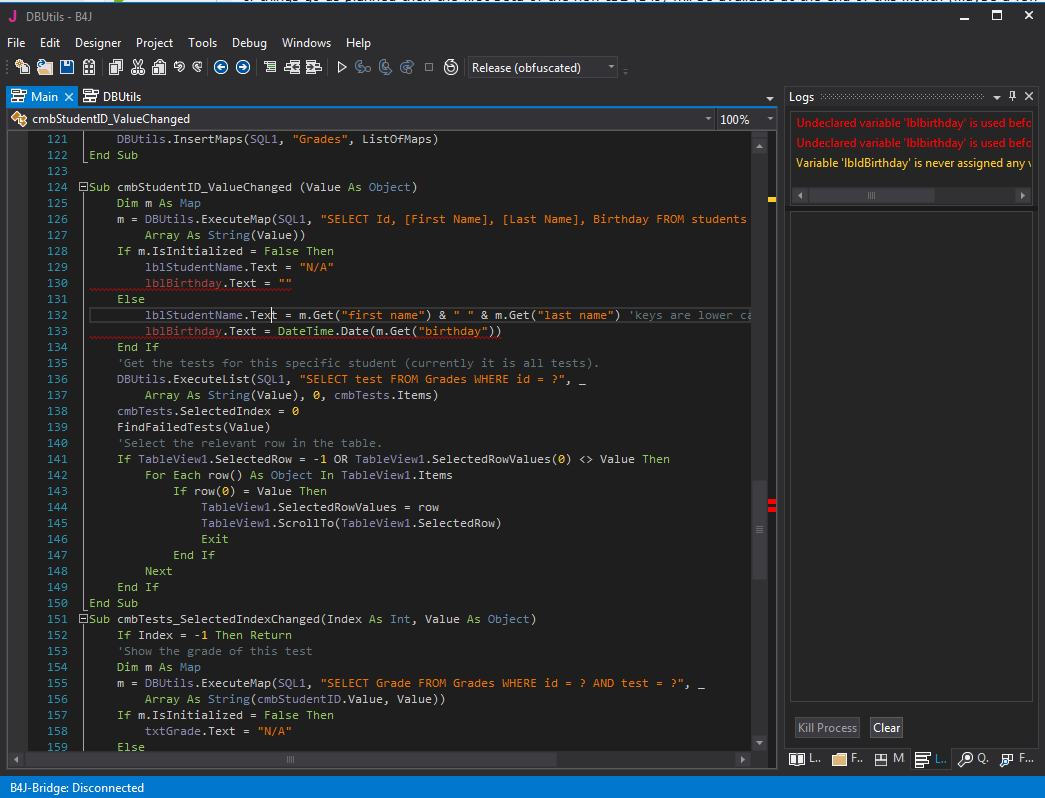Pin the Logs panel with pushpin icon
Screen dimensions: 1045x798
(x=1012, y=97)
